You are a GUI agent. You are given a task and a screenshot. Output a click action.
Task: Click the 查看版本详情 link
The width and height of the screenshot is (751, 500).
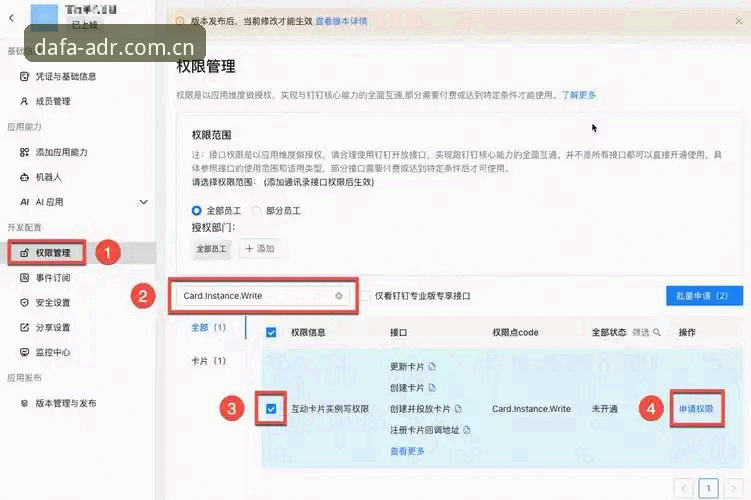[x=341, y=21]
